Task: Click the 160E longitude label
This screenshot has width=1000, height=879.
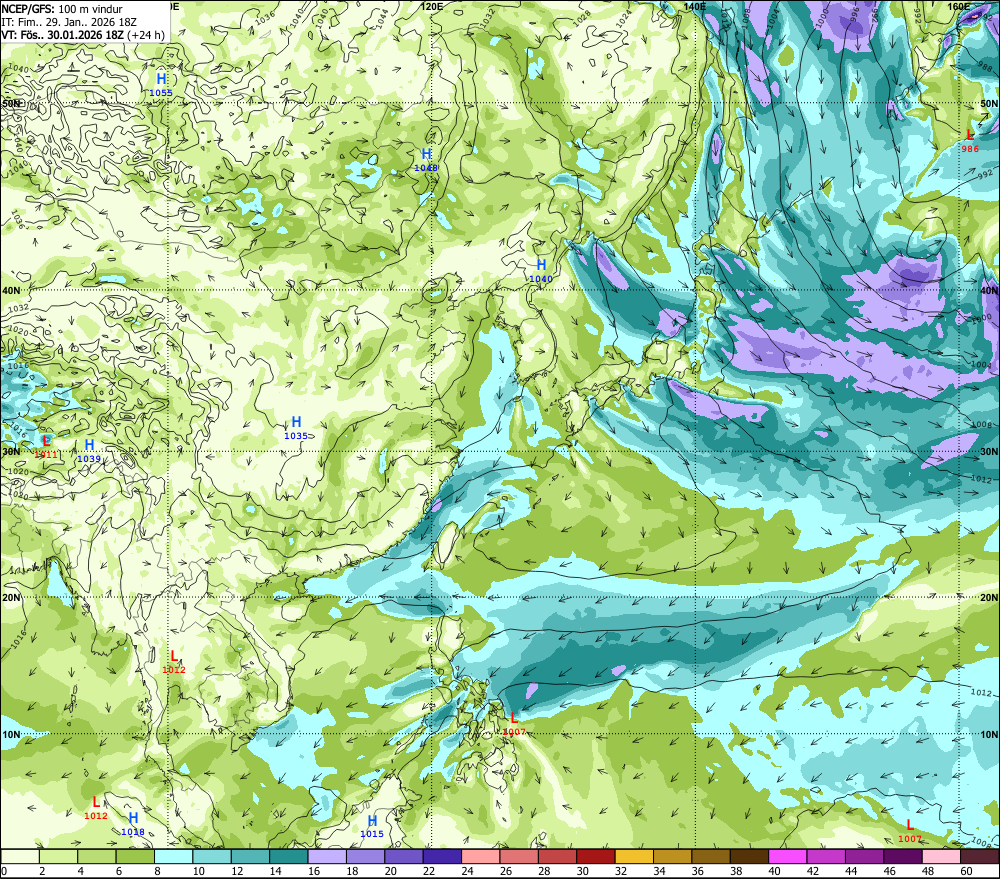Action: [959, 6]
